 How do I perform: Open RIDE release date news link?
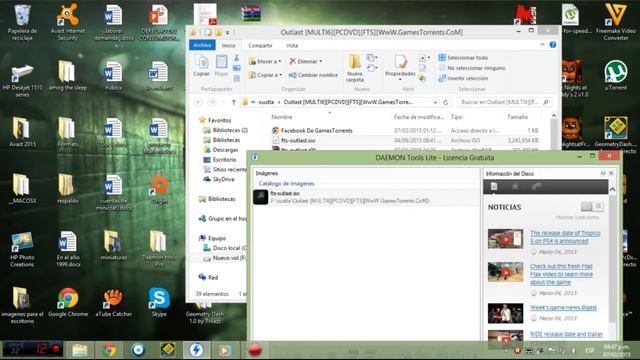tap(566, 334)
